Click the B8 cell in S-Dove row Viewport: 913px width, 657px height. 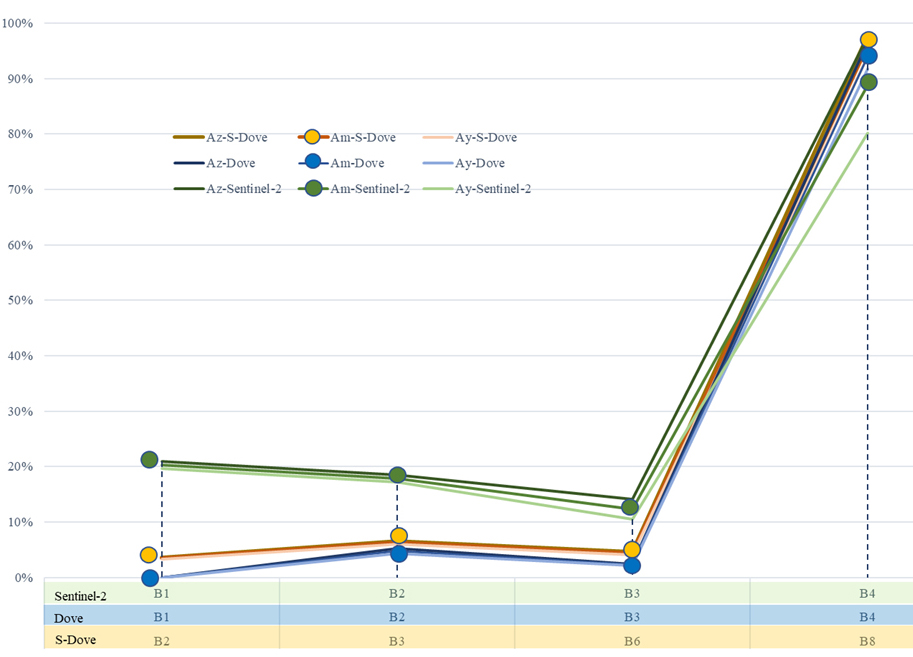coord(867,640)
